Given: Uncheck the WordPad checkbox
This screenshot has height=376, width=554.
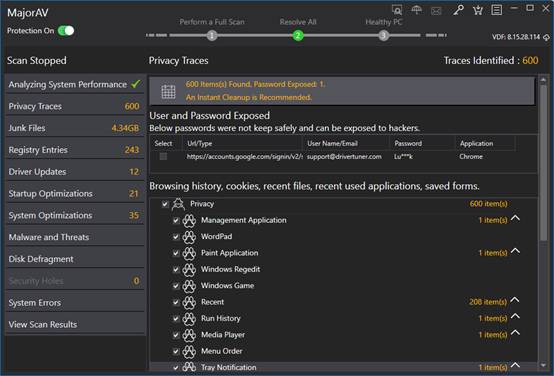Looking at the screenshot, I should click(x=176, y=236).
